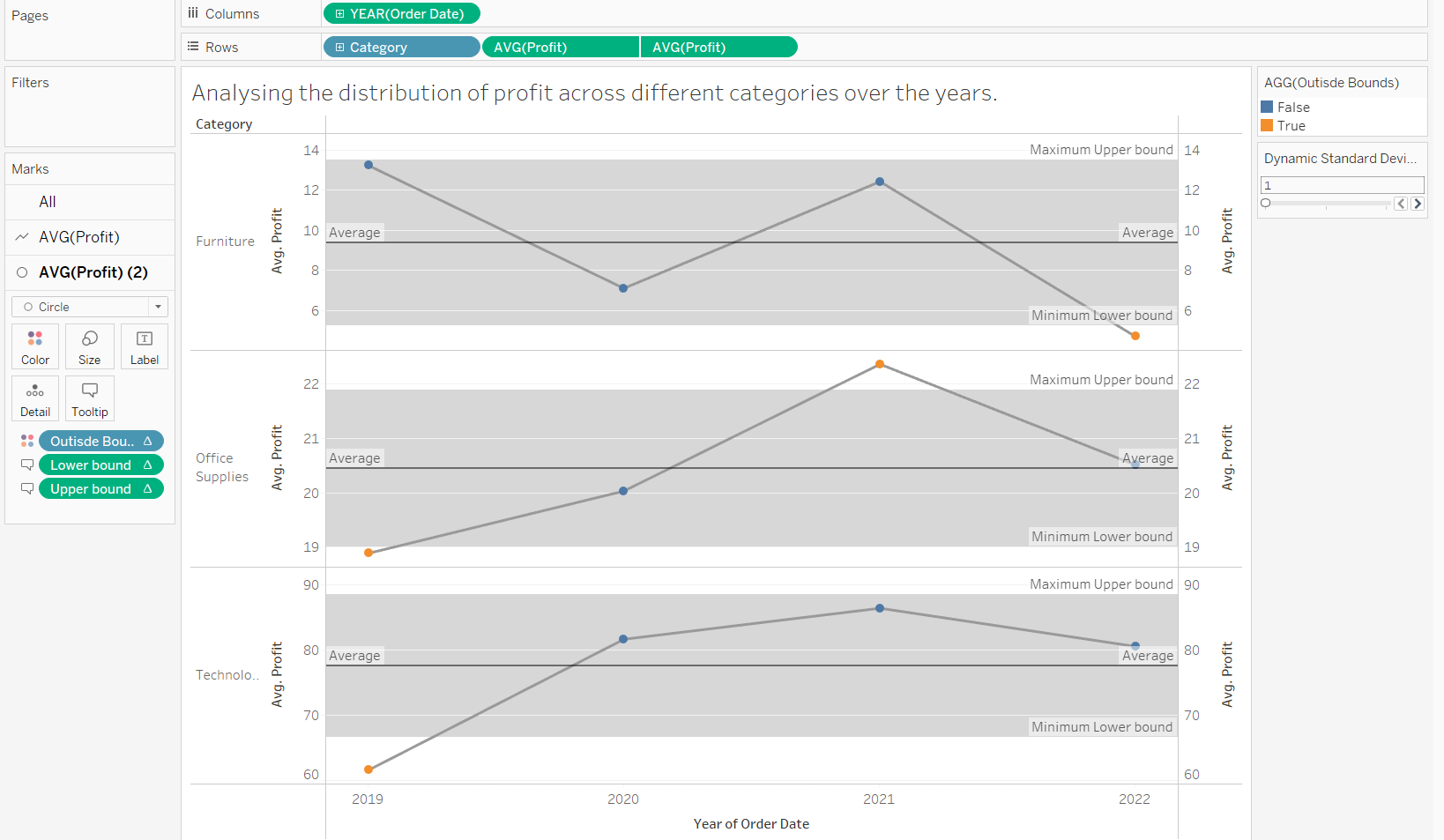1444x840 pixels.
Task: Expand the YEAR(Order Date) pill hierarchy
Action: point(339,14)
